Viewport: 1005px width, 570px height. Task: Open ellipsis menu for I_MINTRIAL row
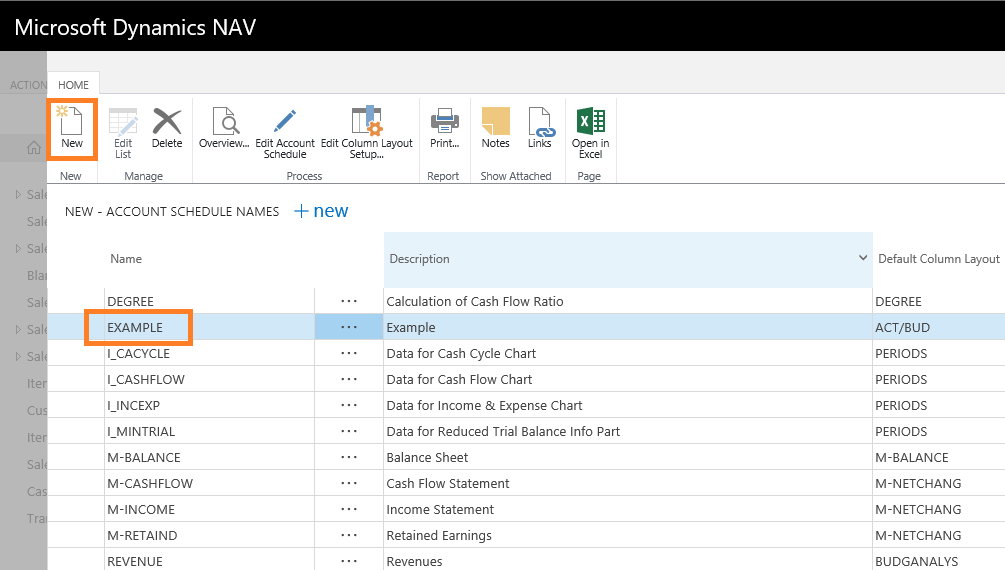[x=349, y=431]
